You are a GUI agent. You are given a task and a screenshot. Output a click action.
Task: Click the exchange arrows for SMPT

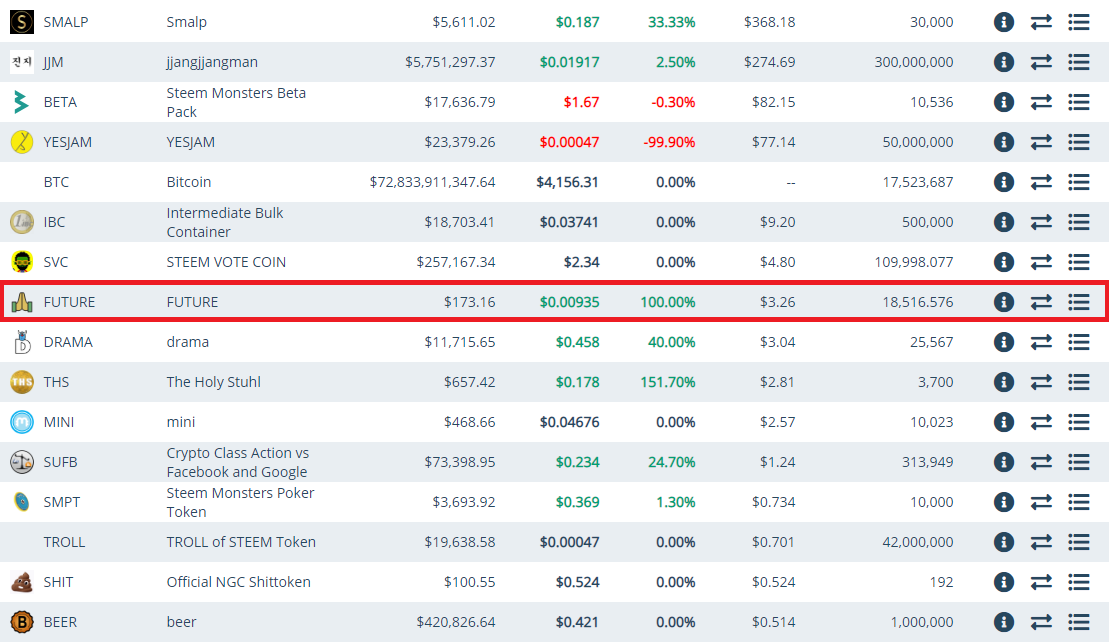point(1040,502)
